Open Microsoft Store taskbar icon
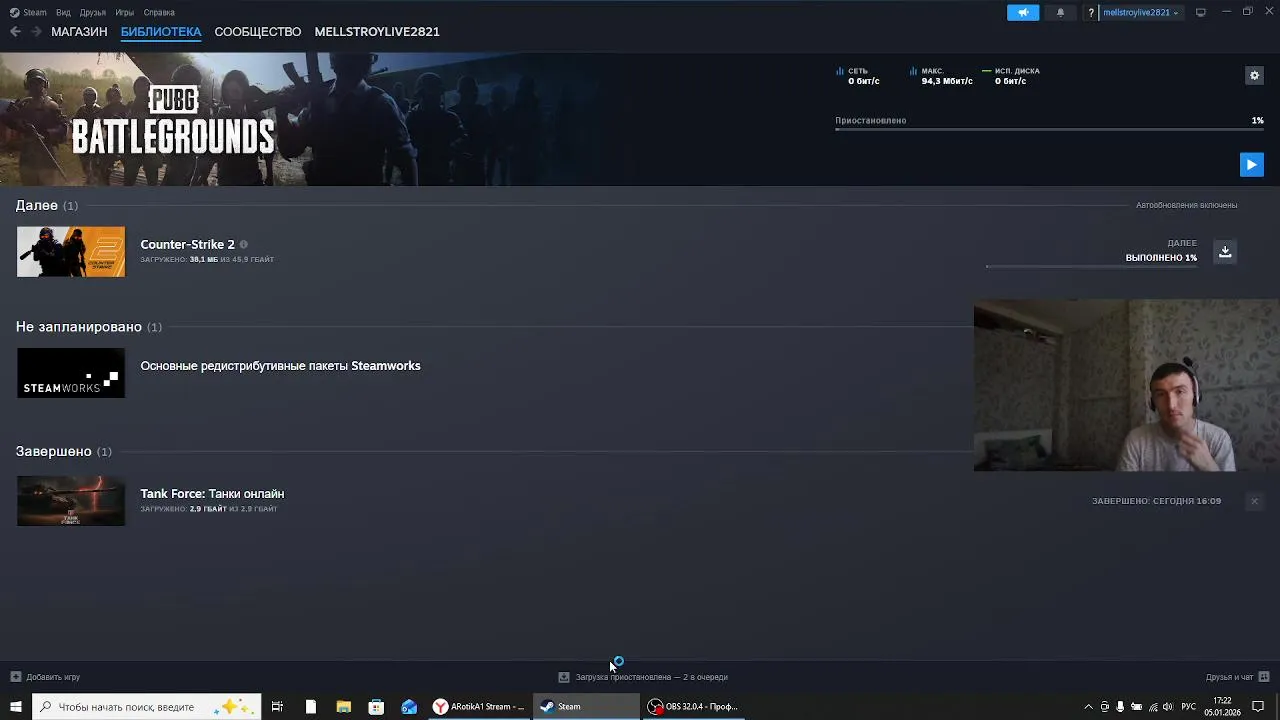 (x=376, y=707)
